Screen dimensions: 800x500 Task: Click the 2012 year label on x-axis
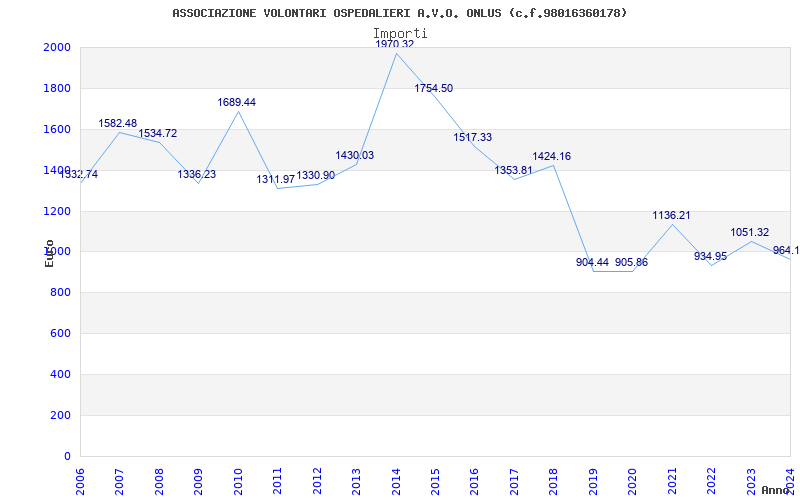click(317, 482)
